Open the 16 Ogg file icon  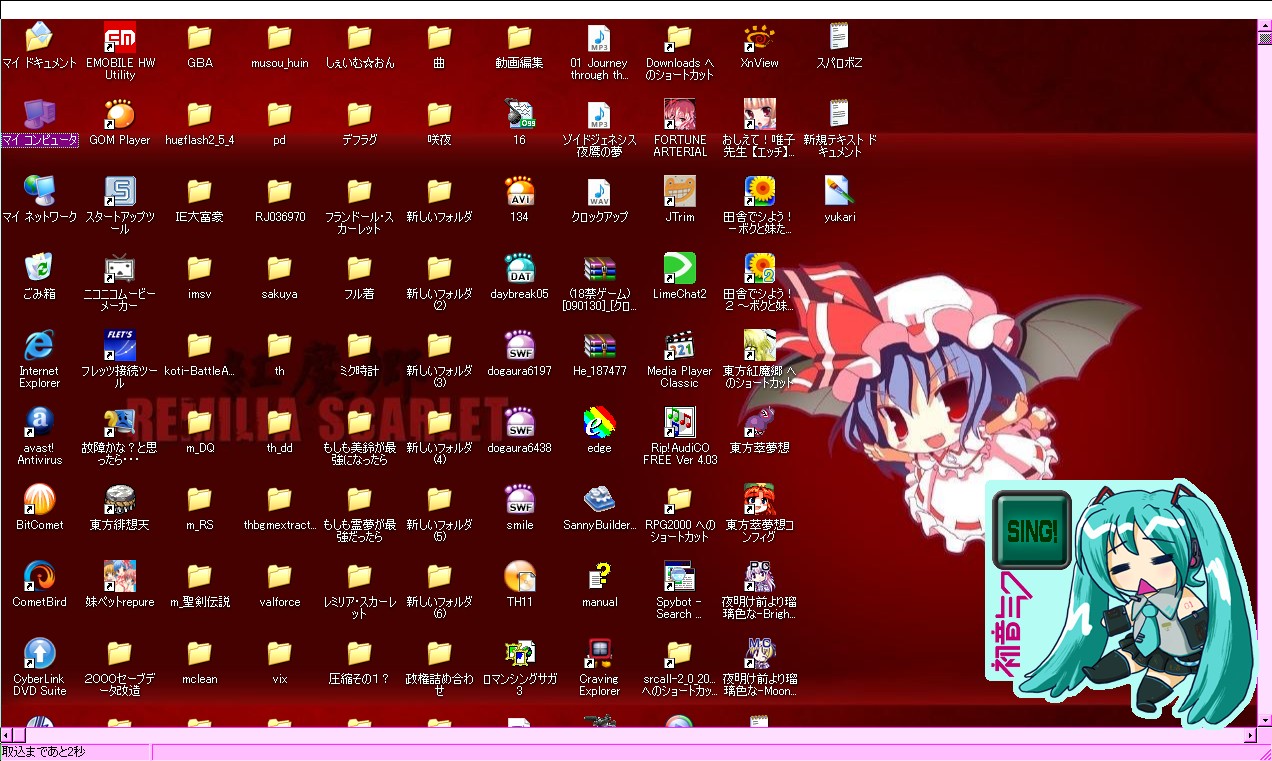coord(520,115)
